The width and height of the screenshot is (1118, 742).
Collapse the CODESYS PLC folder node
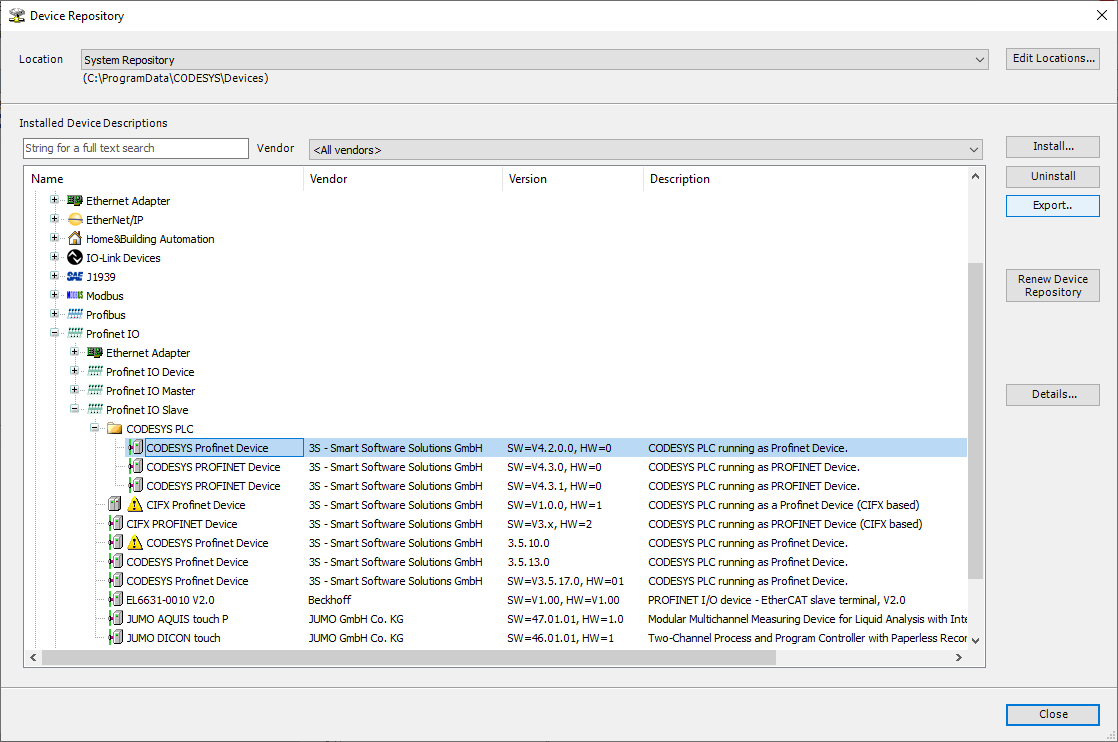(95, 429)
